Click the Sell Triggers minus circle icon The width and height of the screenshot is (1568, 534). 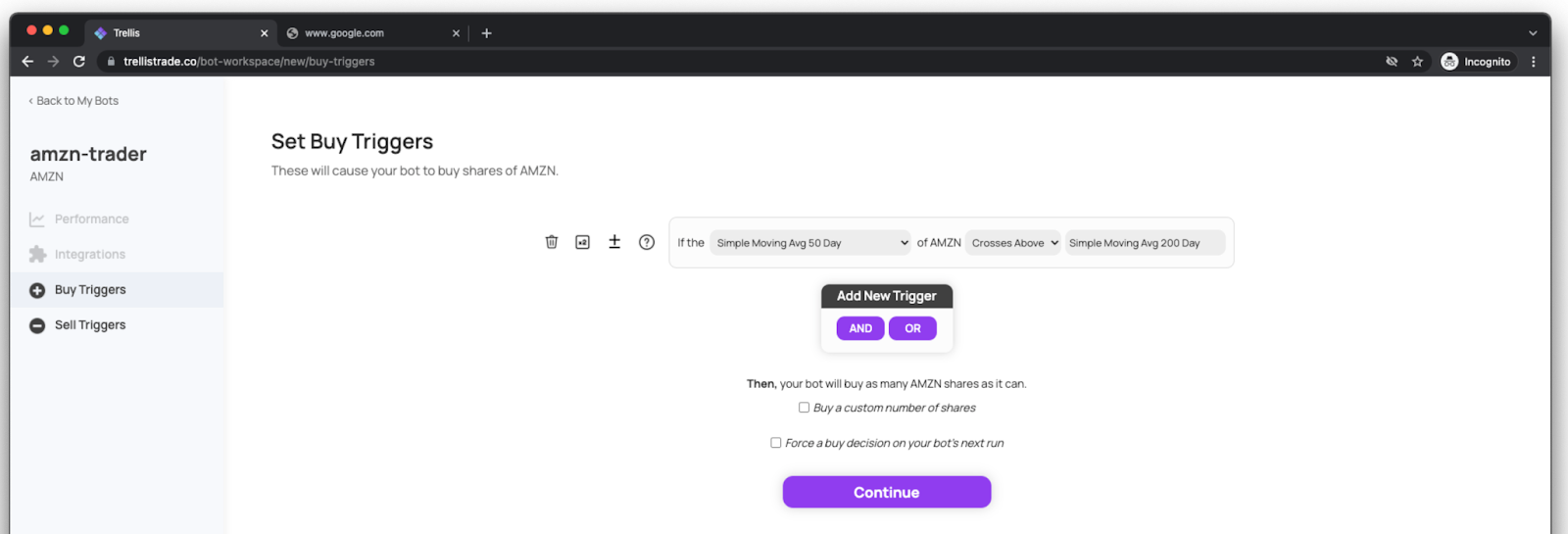point(37,325)
